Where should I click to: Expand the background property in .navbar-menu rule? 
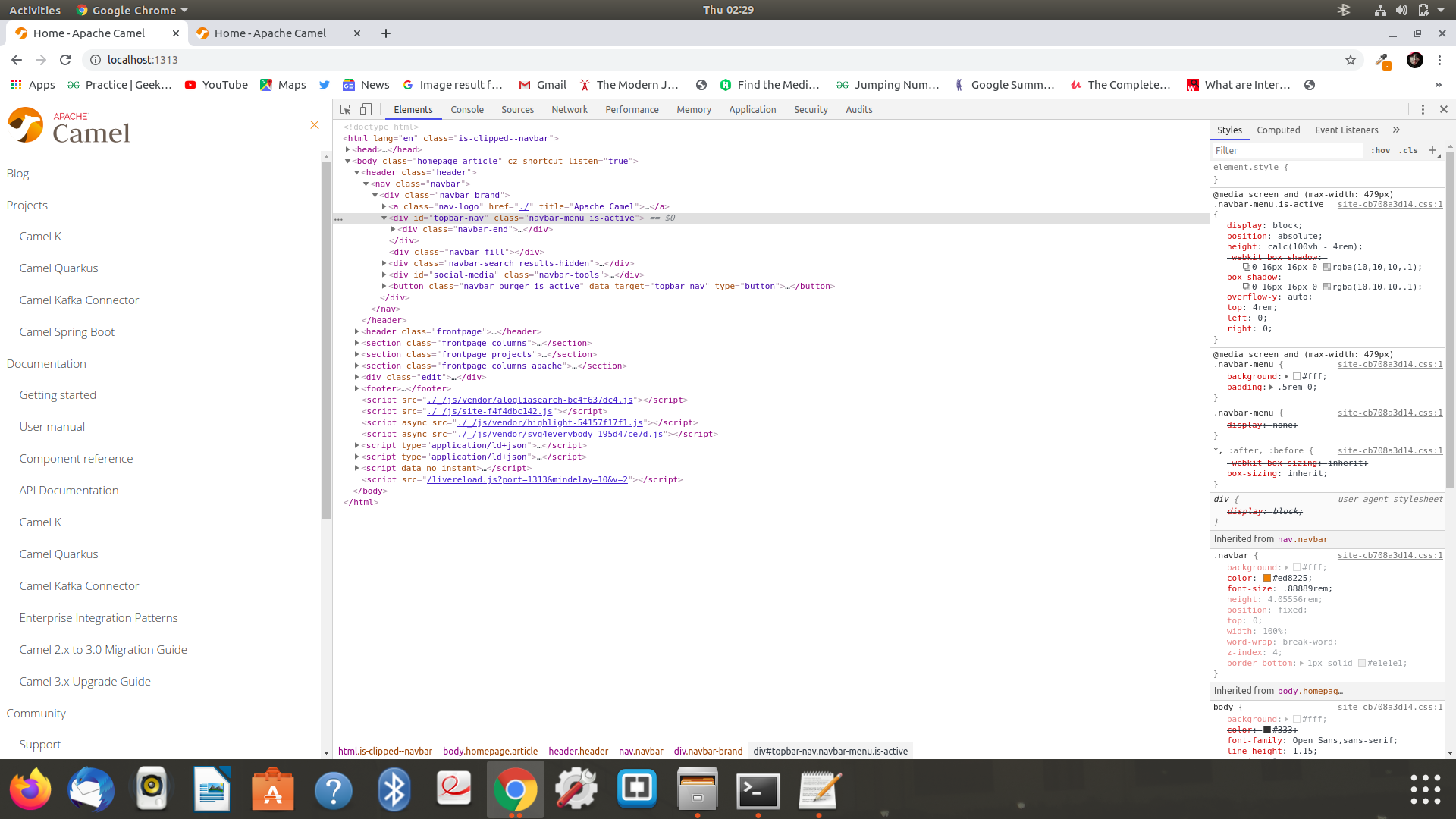[x=1286, y=376]
